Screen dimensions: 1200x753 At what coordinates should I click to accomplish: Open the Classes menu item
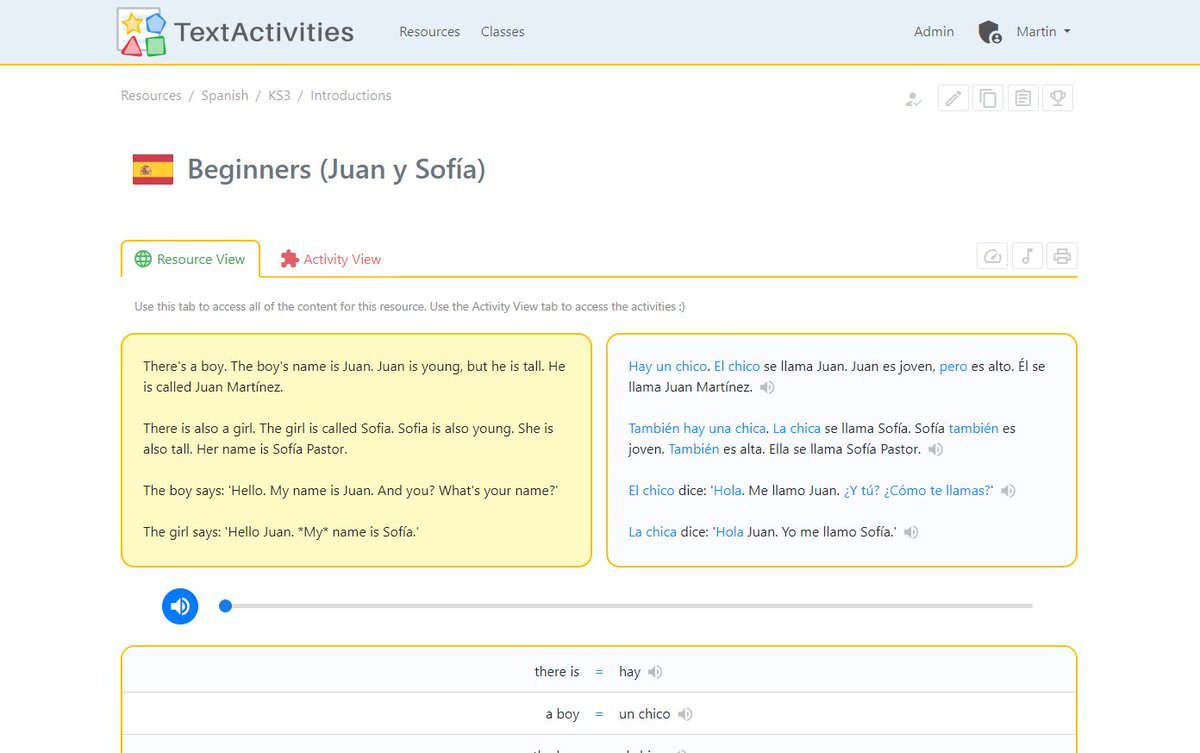502,32
